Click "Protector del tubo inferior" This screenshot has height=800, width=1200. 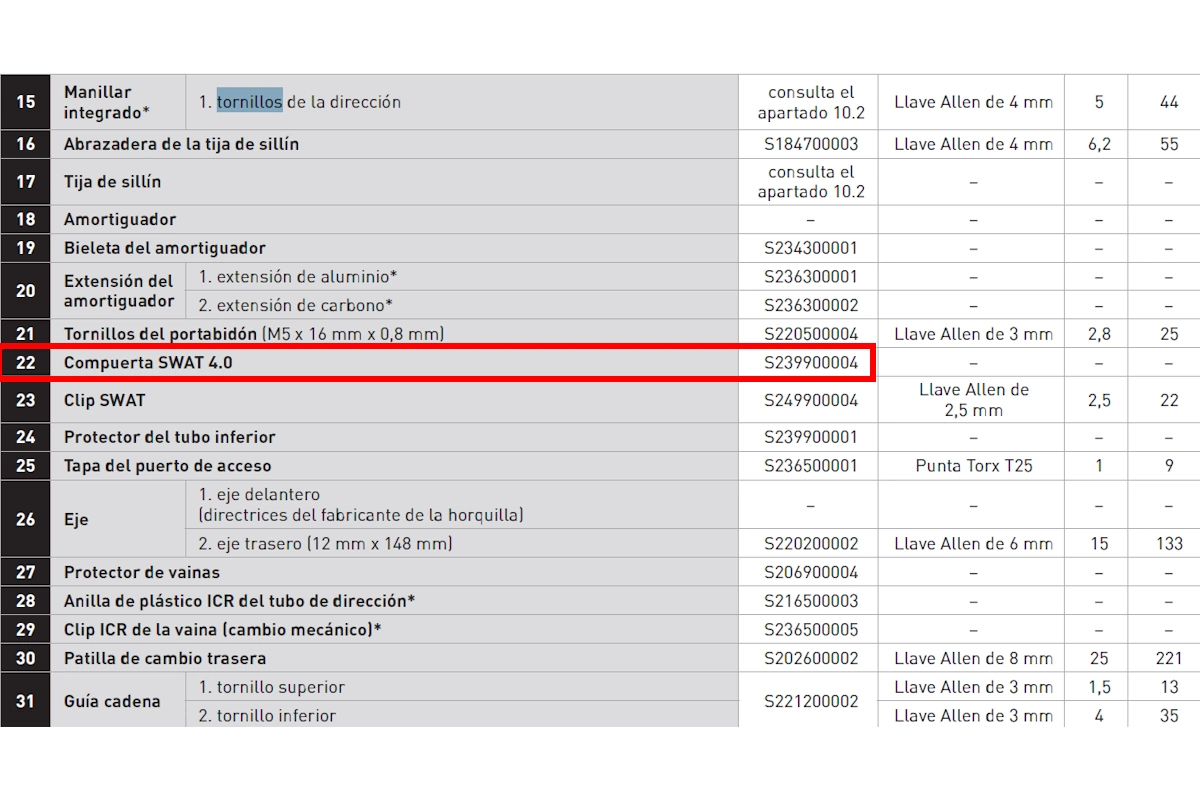169,437
